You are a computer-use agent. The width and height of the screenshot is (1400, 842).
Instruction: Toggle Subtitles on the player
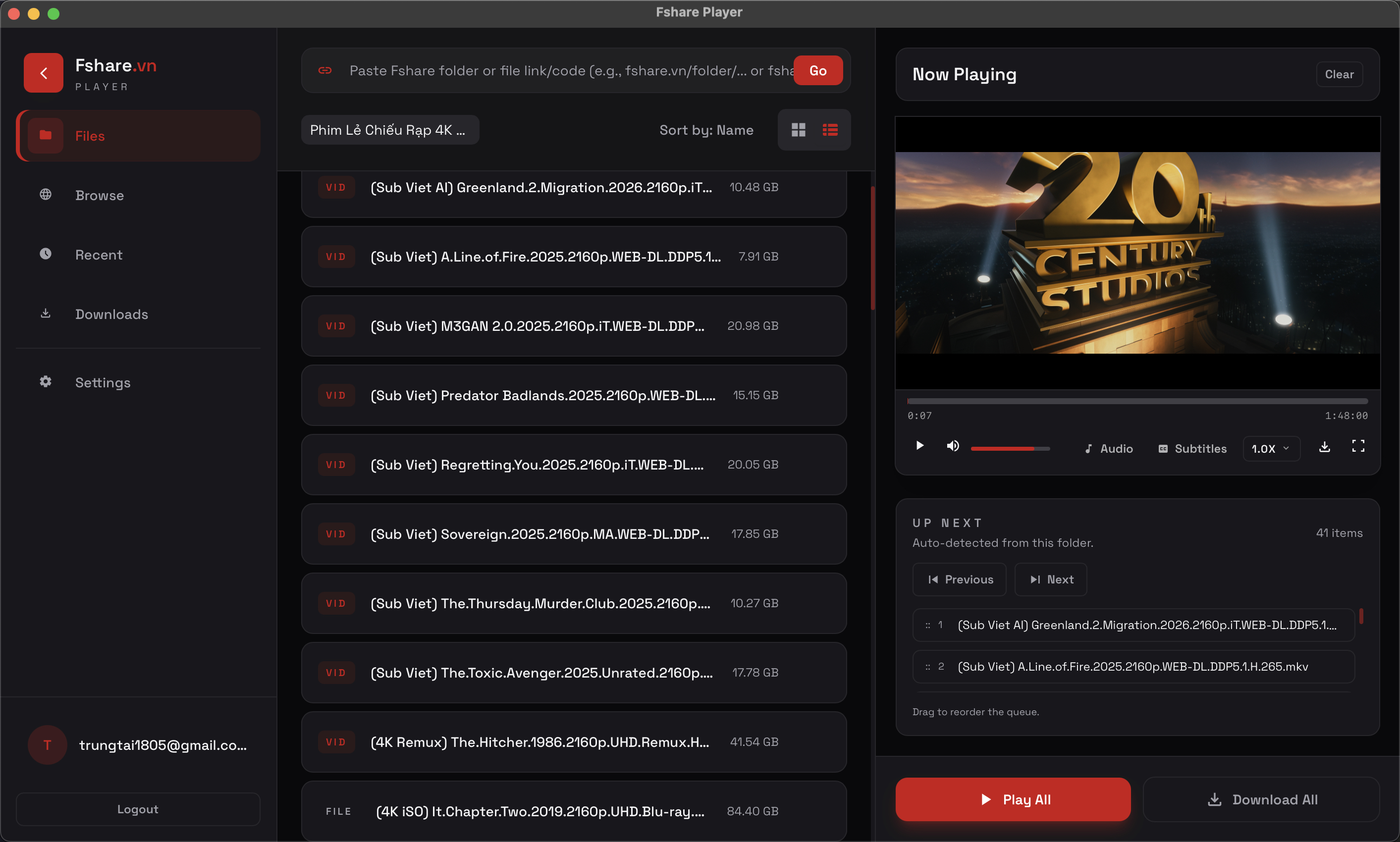(1192, 448)
